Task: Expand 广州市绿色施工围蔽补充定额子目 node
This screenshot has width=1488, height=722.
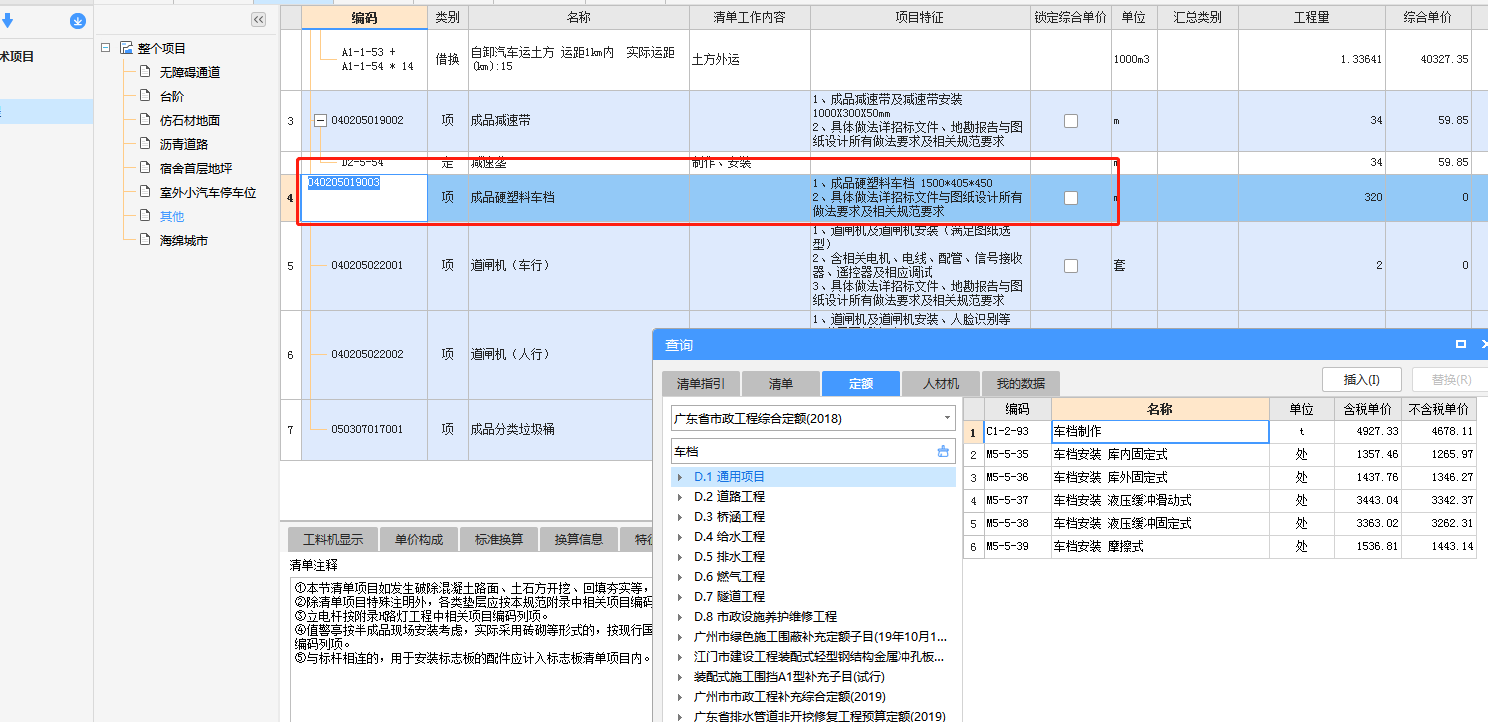Action: (x=681, y=637)
